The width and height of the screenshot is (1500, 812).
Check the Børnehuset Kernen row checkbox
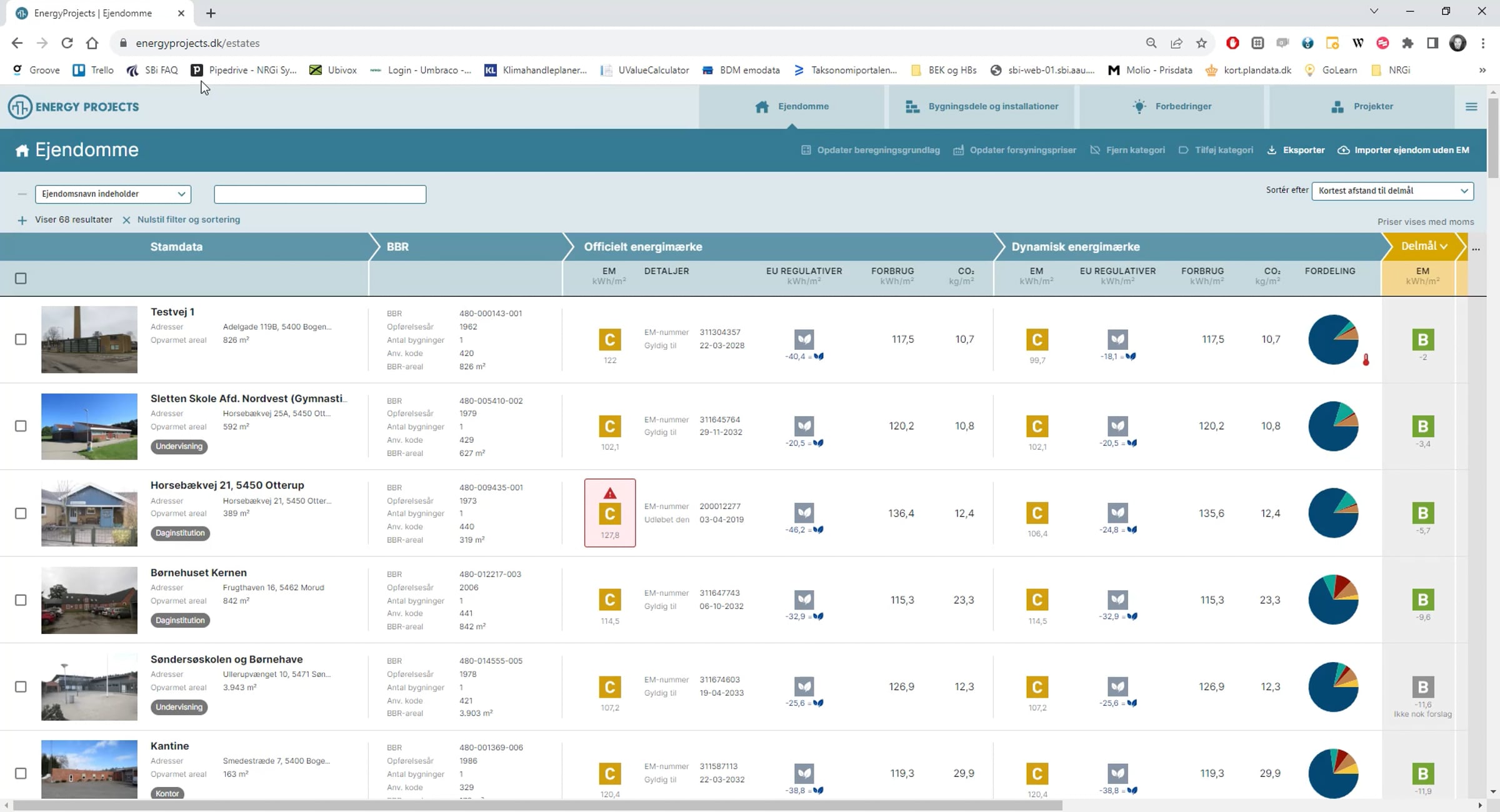21,600
